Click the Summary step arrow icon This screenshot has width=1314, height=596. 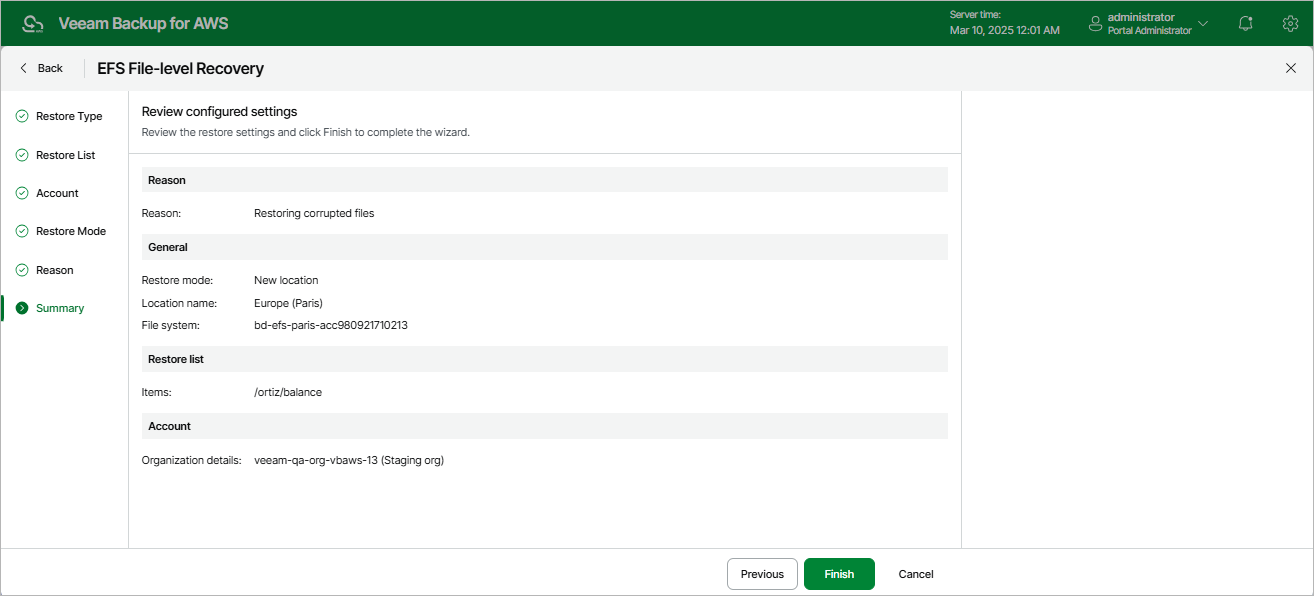22,308
